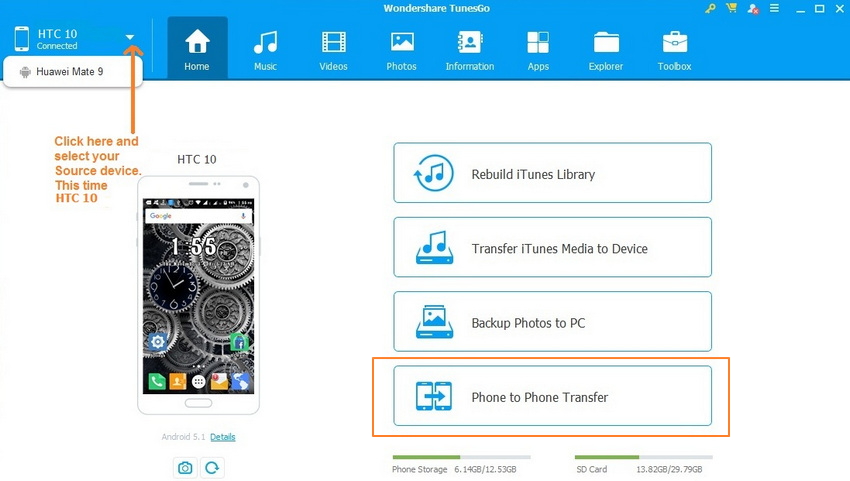Start Phone to Phone Transfer
Viewport: 850px width, 481px height.
tap(552, 397)
